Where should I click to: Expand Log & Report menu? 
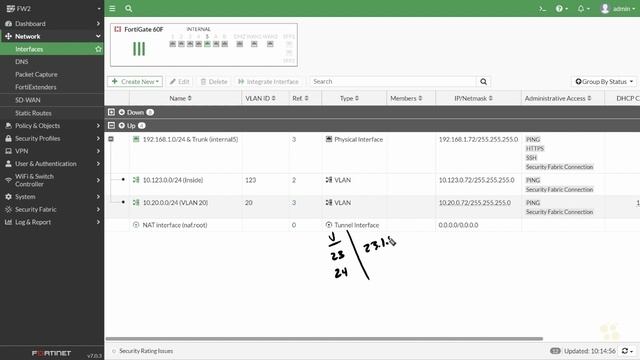click(52, 222)
